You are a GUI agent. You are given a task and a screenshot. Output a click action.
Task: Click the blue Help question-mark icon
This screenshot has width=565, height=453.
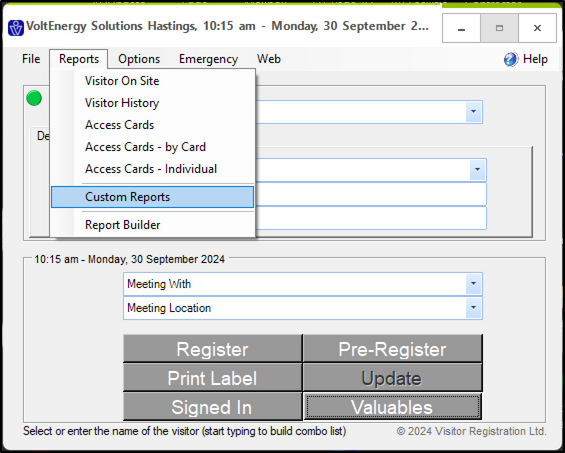point(511,59)
